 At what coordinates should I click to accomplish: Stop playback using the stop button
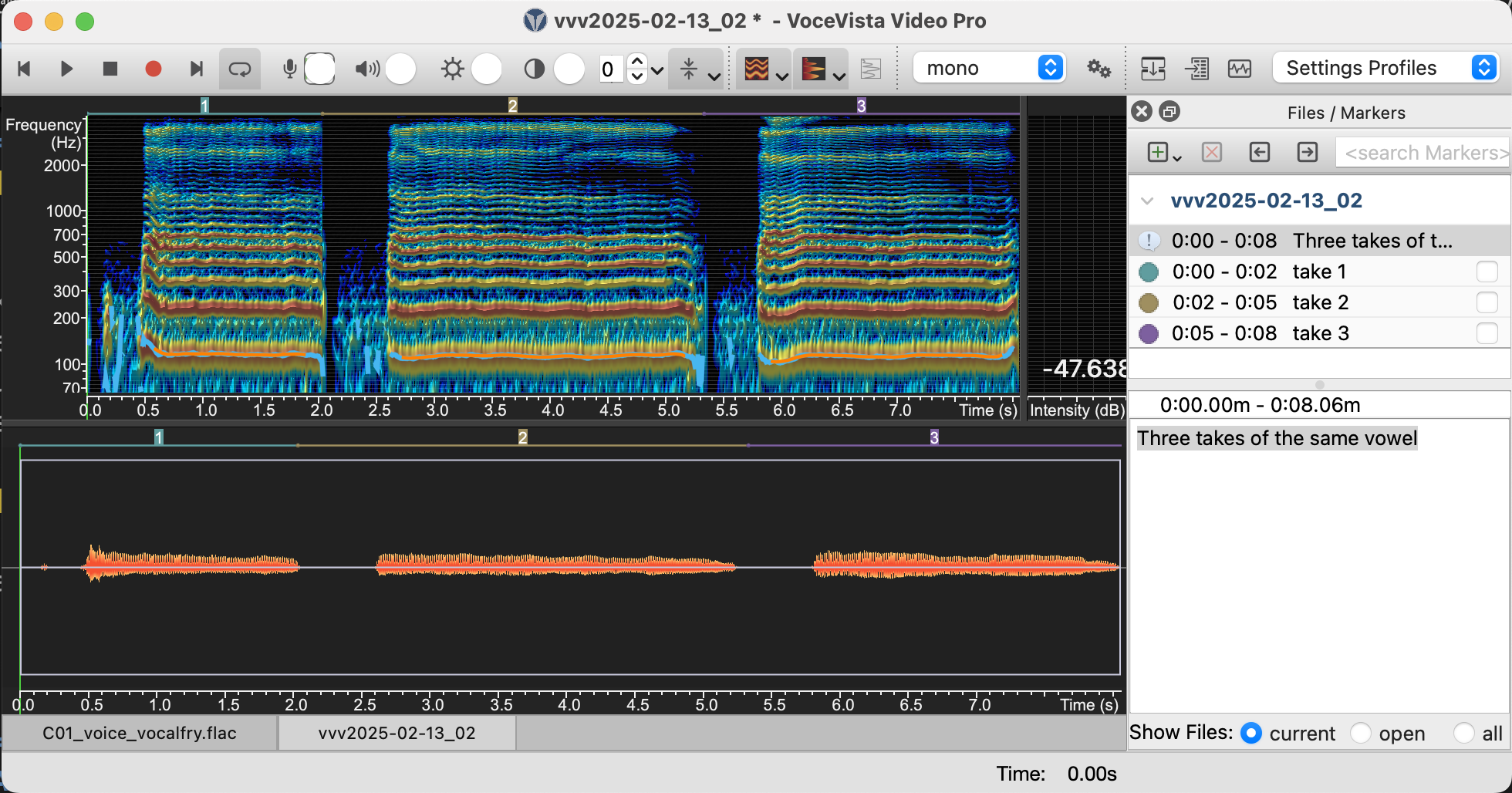110,69
